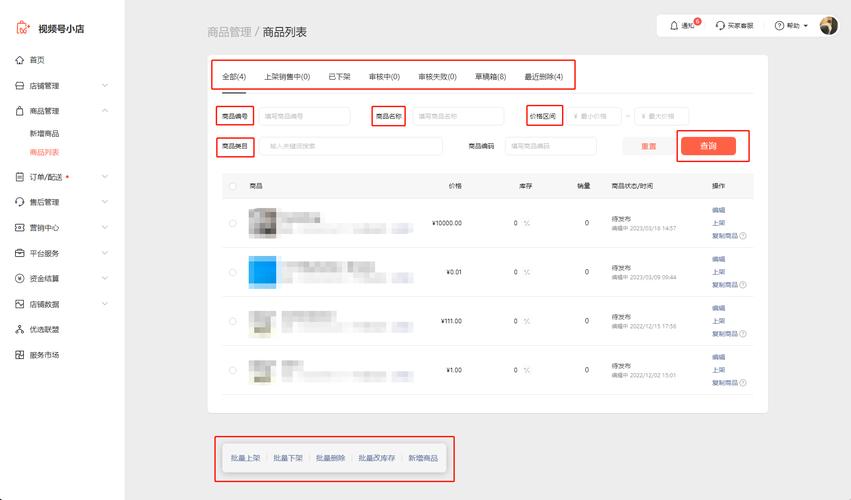This screenshot has width=851, height=500.
Task: Switch to the 已下架 tab
Action: [x=339, y=77]
